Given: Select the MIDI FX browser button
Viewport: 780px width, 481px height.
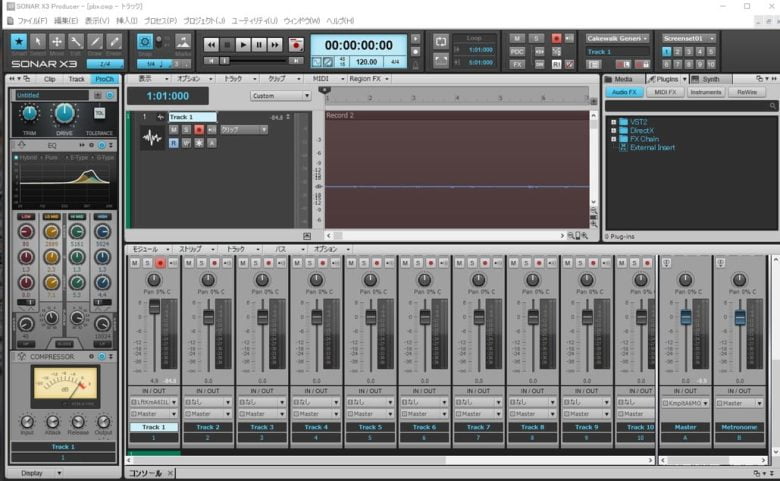Looking at the screenshot, I should (x=665, y=92).
